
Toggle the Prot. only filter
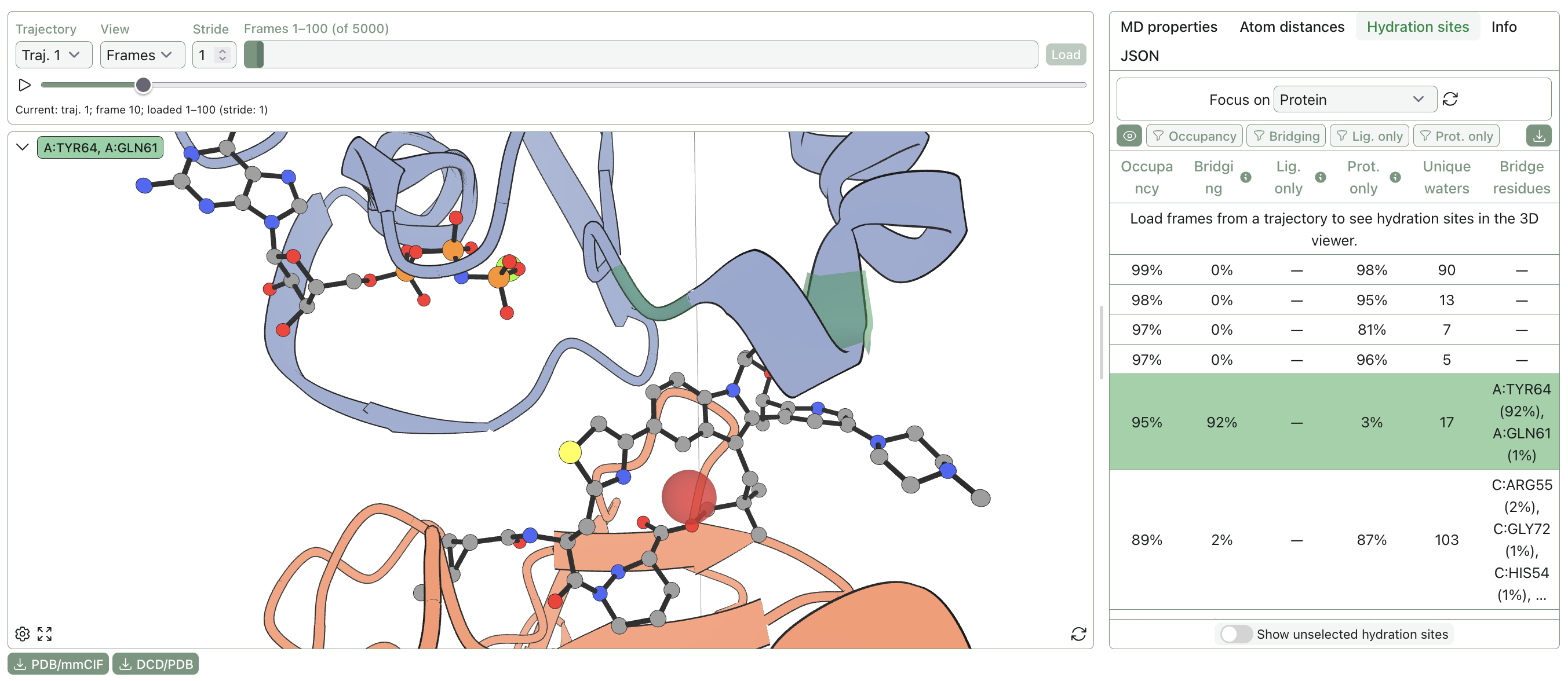click(x=1456, y=136)
